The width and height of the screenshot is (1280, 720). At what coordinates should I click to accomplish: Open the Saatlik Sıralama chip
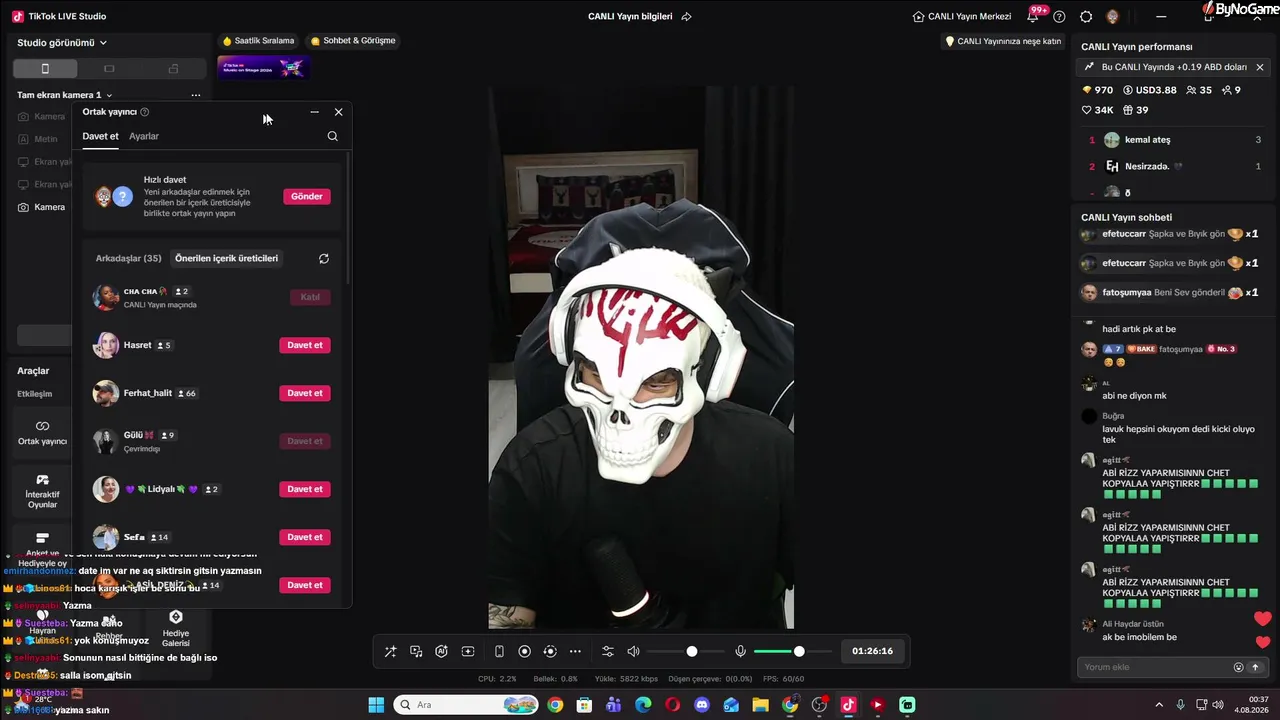pyautogui.click(x=258, y=41)
